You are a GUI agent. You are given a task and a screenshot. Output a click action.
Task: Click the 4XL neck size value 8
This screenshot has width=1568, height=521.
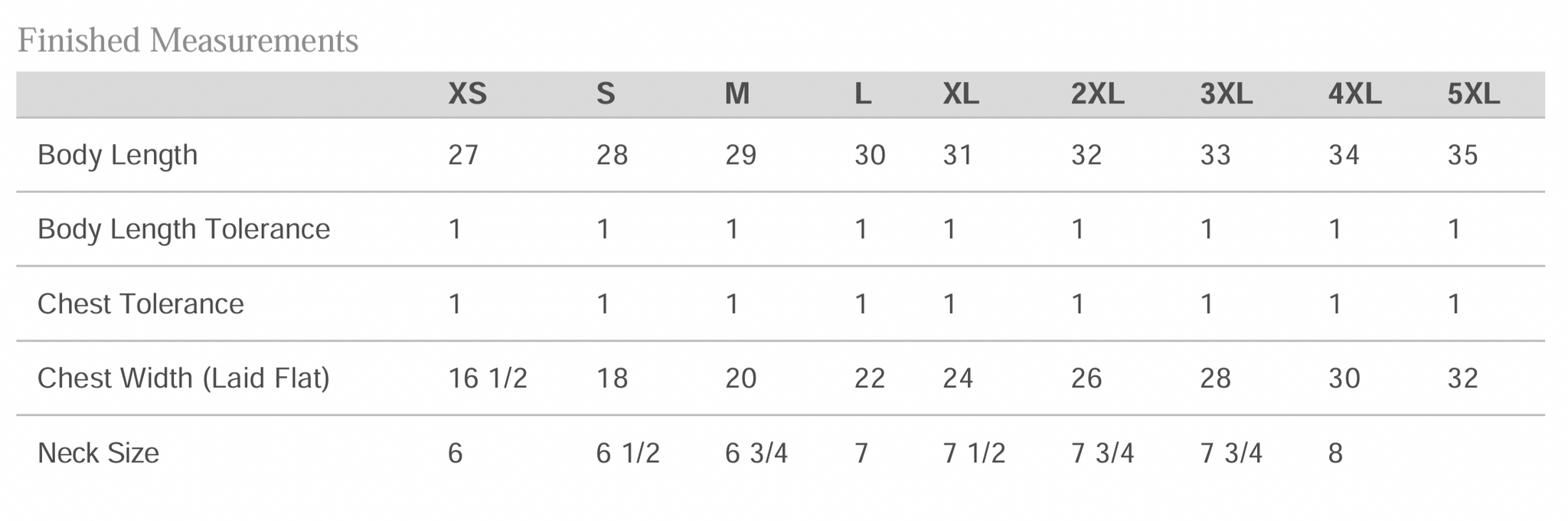pos(1335,454)
